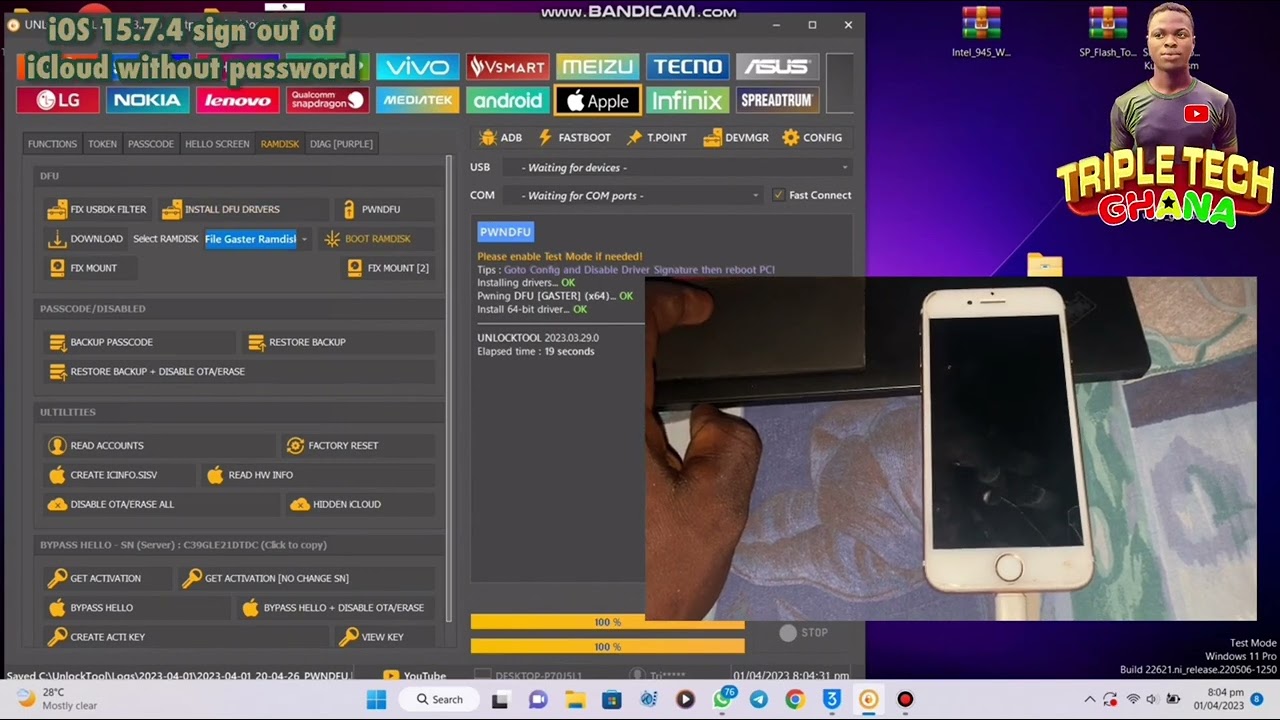The height and width of the screenshot is (720, 1280).
Task: Click the taskbar Search box
Action: click(x=441, y=699)
